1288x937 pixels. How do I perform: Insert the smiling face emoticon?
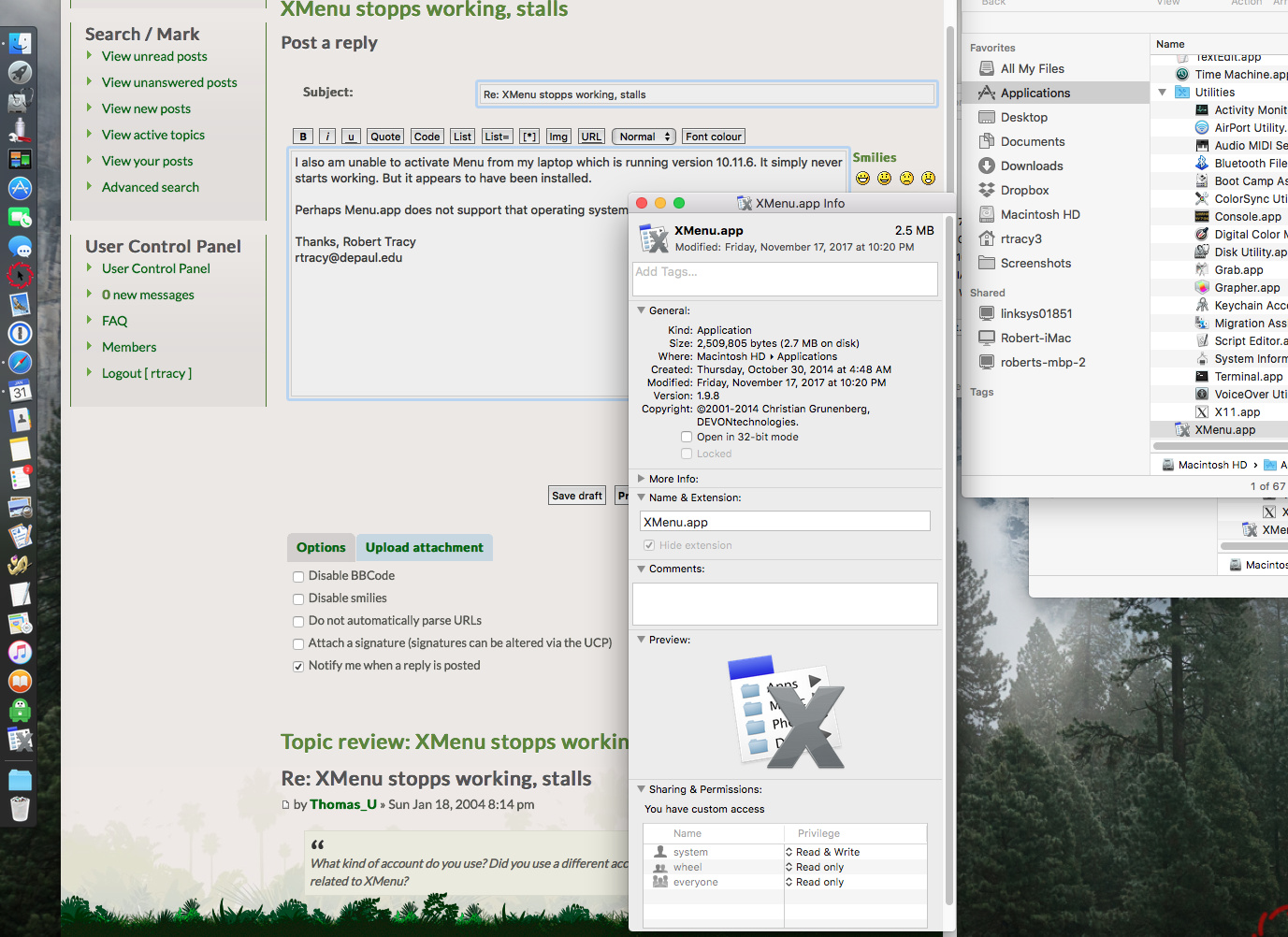click(884, 178)
